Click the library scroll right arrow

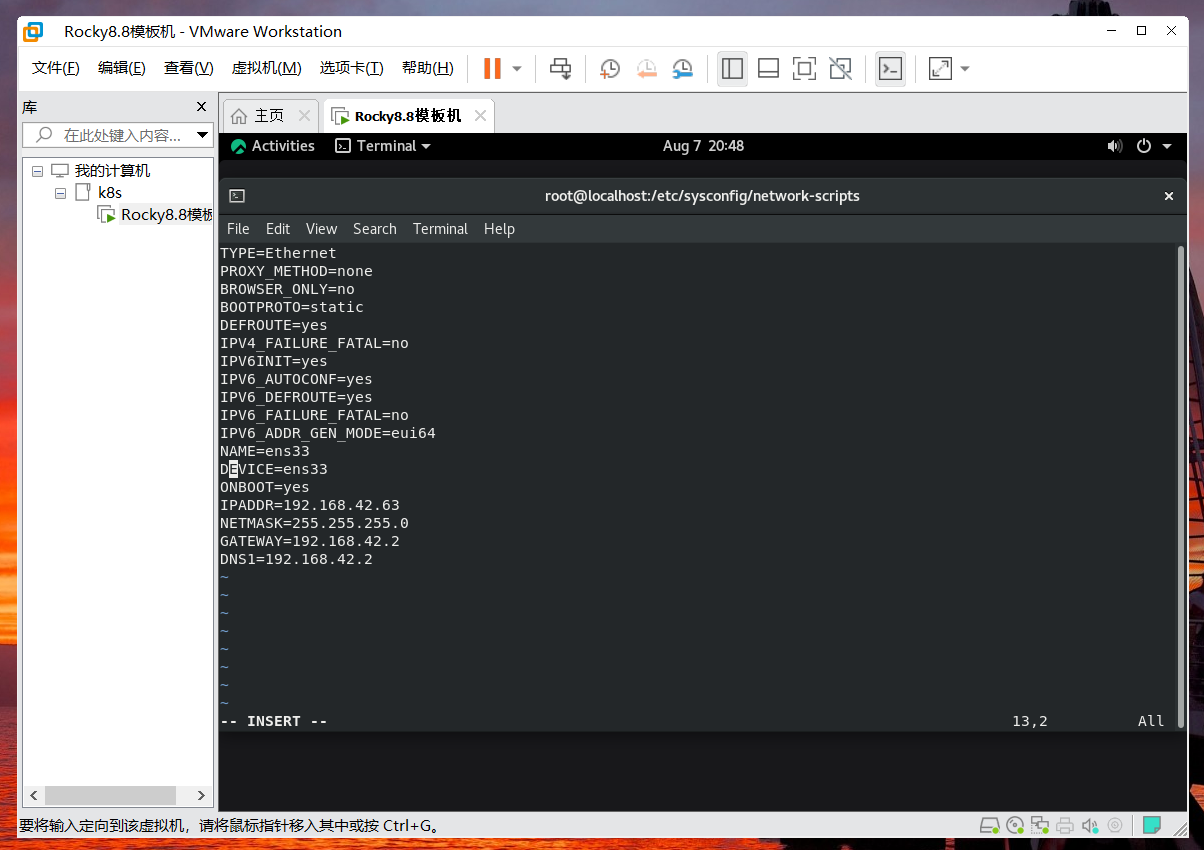[201, 795]
